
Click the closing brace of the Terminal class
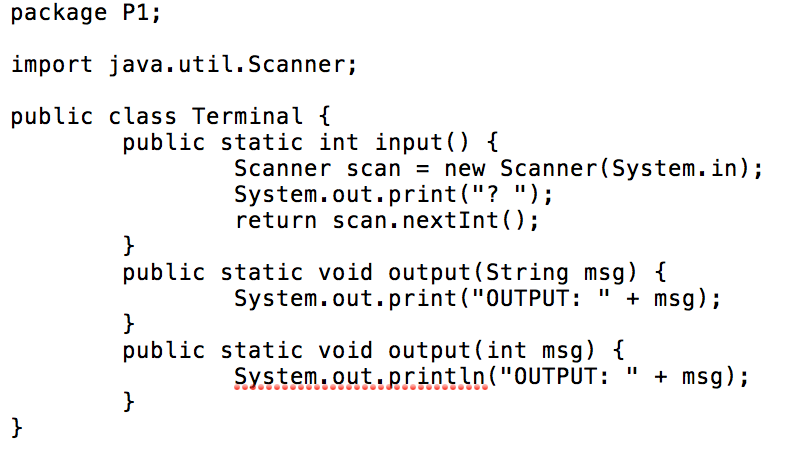(17, 427)
